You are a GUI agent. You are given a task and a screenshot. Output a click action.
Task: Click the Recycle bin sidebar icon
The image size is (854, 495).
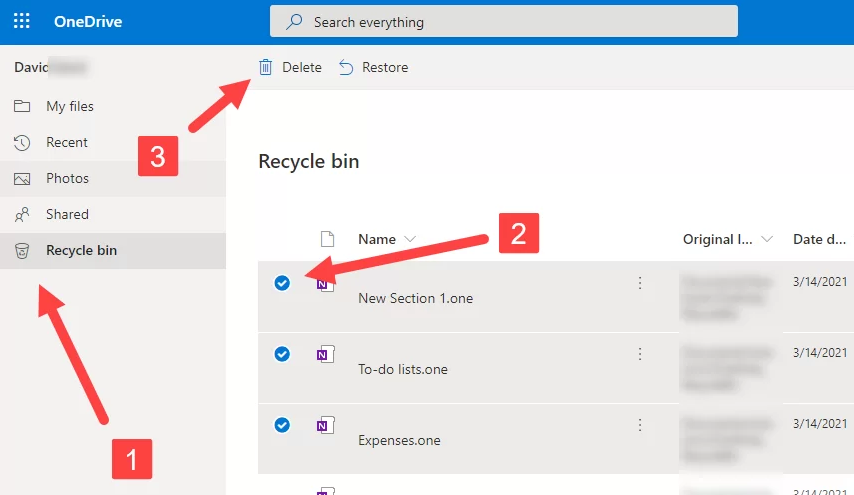click(22, 251)
